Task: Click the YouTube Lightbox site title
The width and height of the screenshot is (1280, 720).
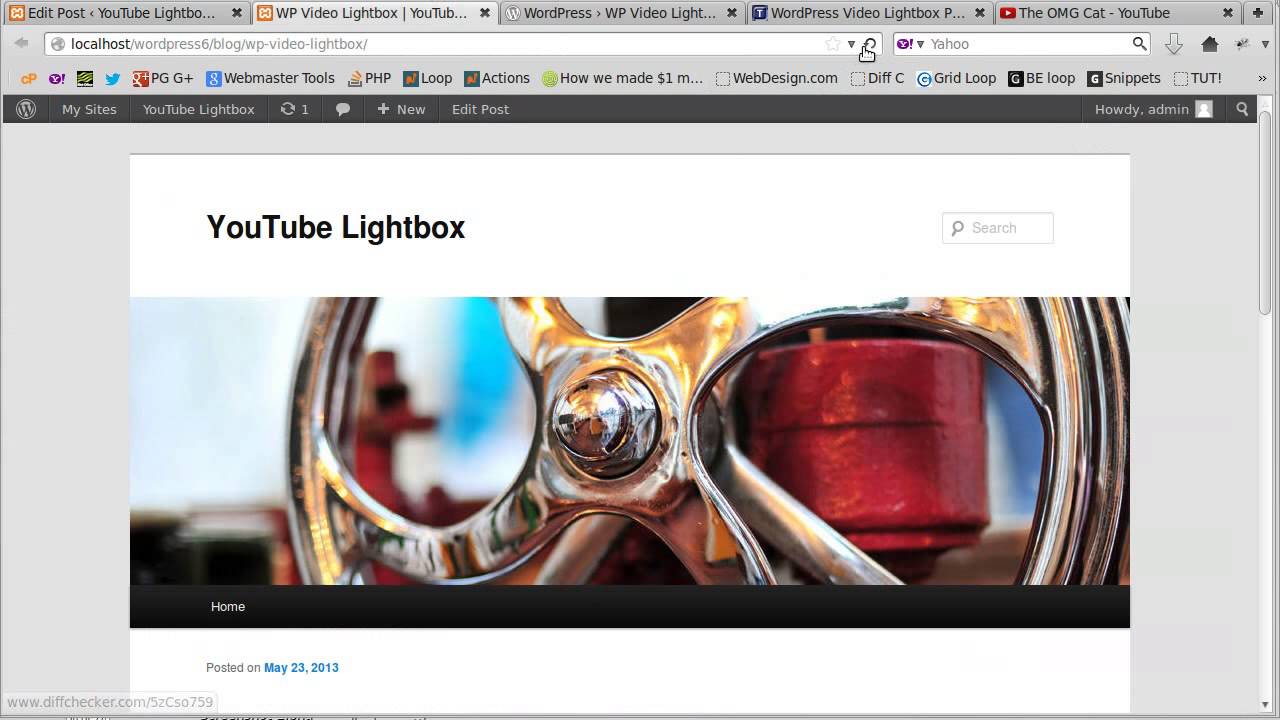Action: pyautogui.click(x=335, y=227)
